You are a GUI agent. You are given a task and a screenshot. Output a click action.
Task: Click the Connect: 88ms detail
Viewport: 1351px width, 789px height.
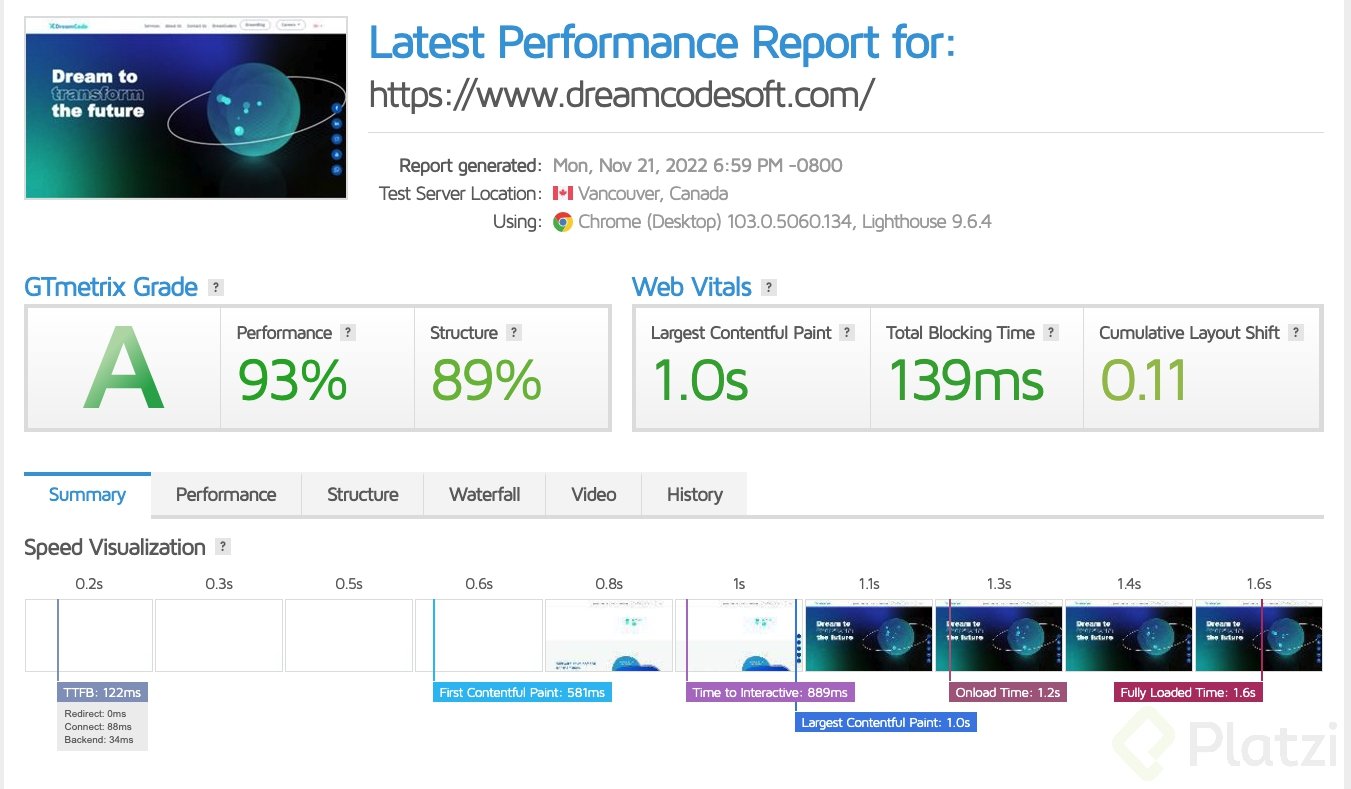98,727
